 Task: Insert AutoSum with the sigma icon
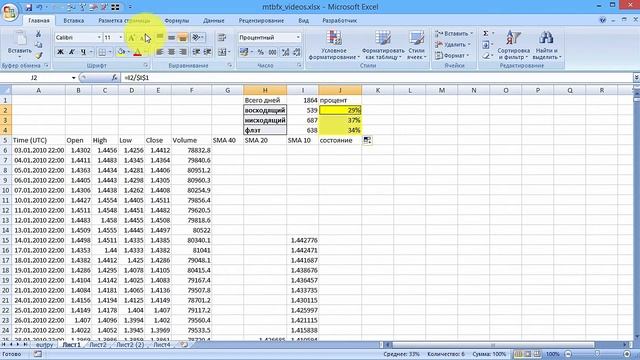(x=486, y=33)
